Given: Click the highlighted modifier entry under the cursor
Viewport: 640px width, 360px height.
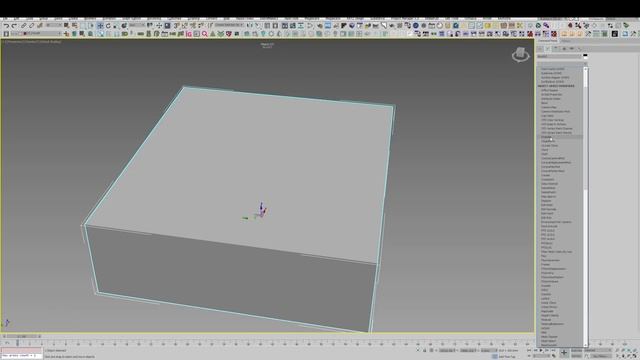Looking at the screenshot, I should (x=560, y=137).
